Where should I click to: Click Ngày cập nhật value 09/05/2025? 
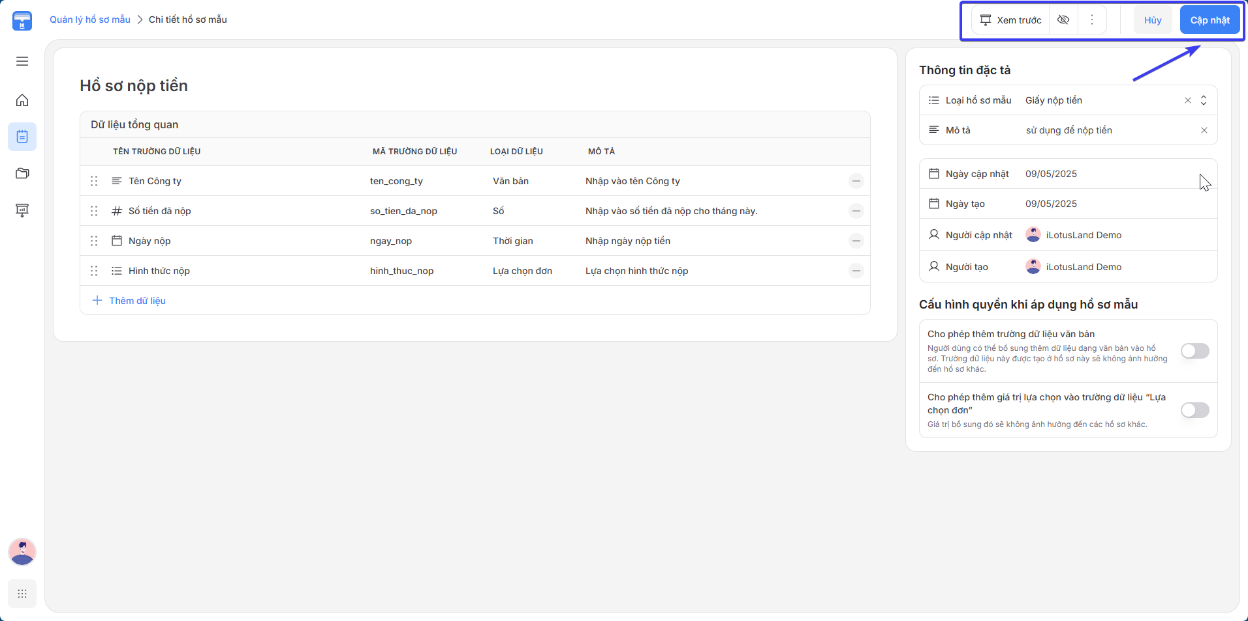[1051, 174]
